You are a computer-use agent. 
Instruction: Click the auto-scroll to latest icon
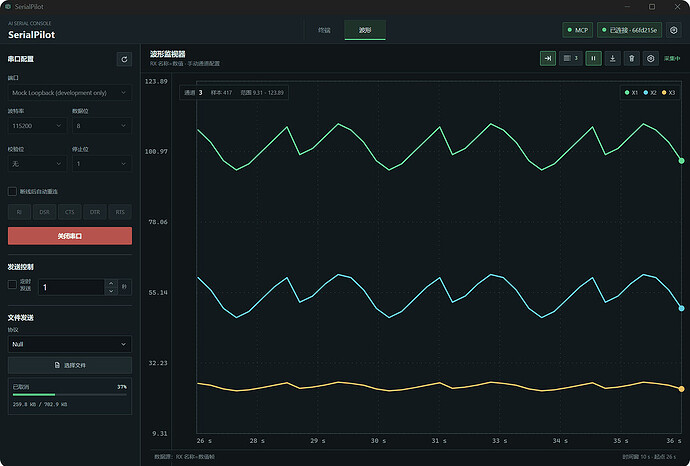tap(548, 59)
